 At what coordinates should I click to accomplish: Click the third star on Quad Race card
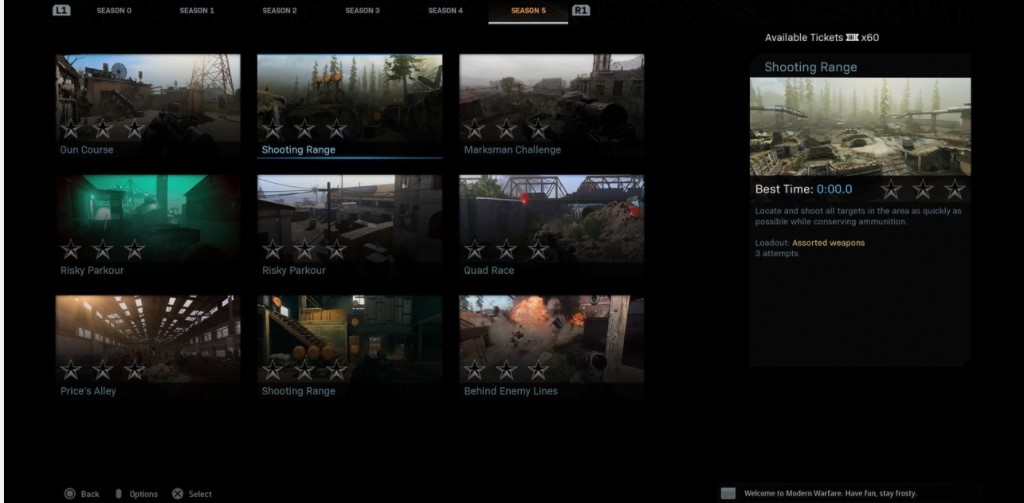pyautogui.click(x=538, y=249)
